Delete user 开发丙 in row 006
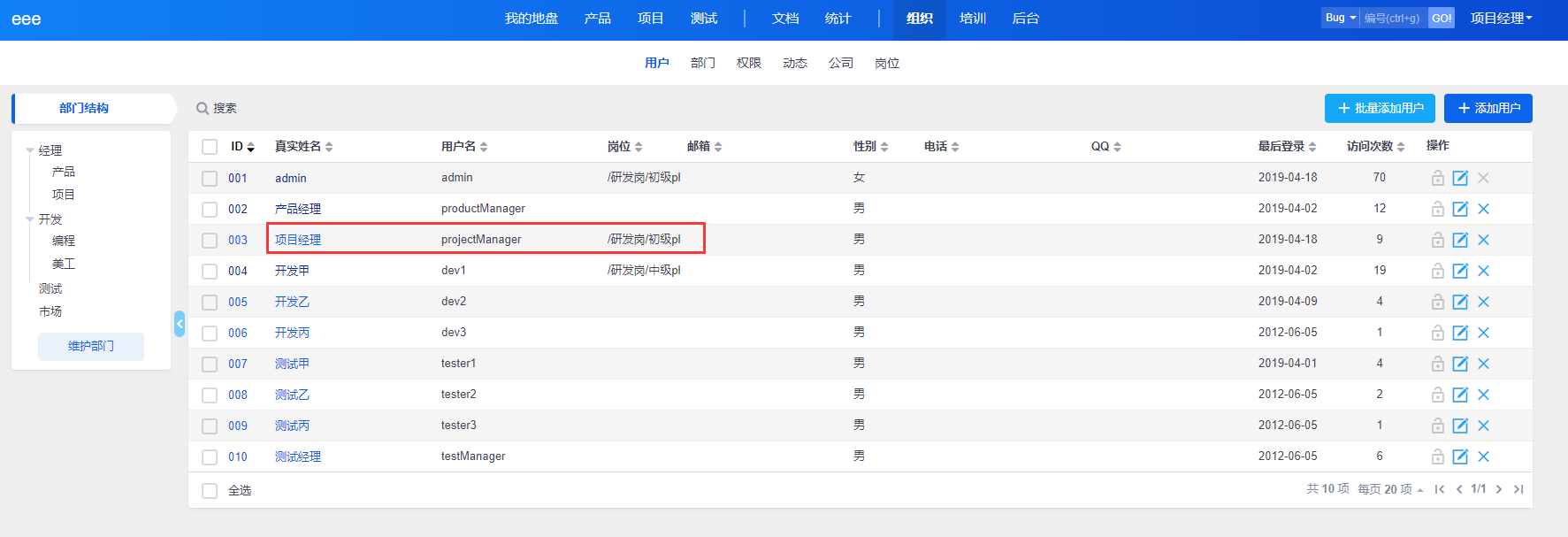Screen dimensions: 1568x537 point(1483,333)
